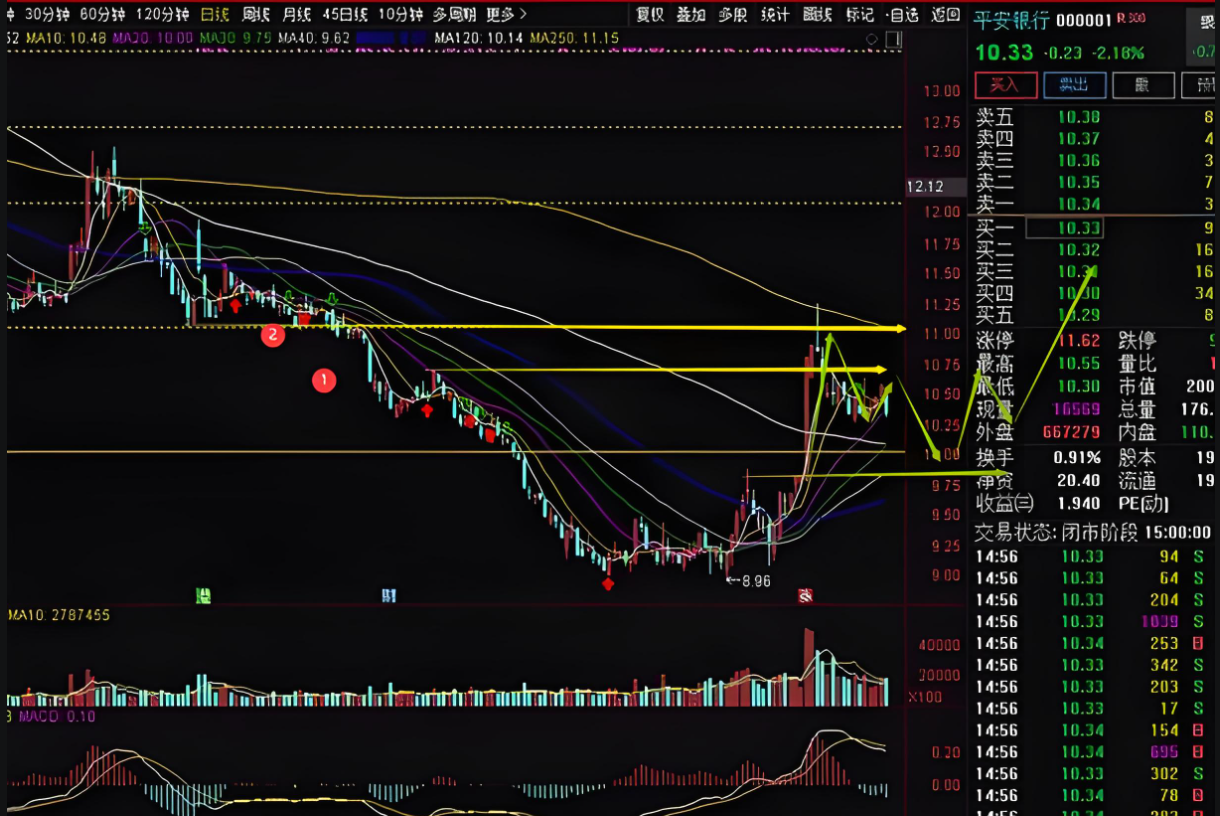
Task: Click the 卖四 ask price 10.37
Action: (x=1079, y=139)
